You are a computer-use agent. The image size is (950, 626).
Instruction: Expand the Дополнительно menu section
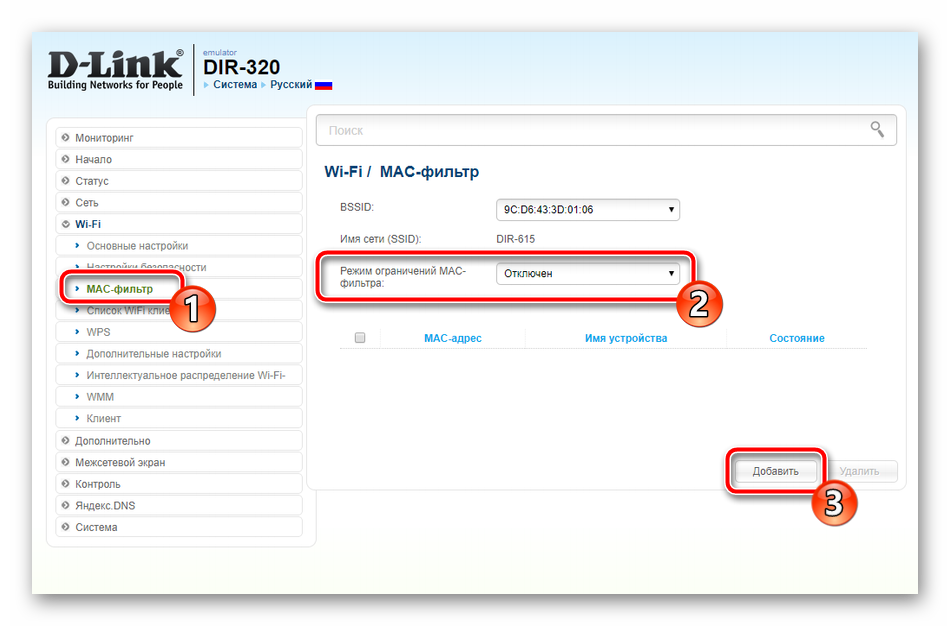coord(179,441)
